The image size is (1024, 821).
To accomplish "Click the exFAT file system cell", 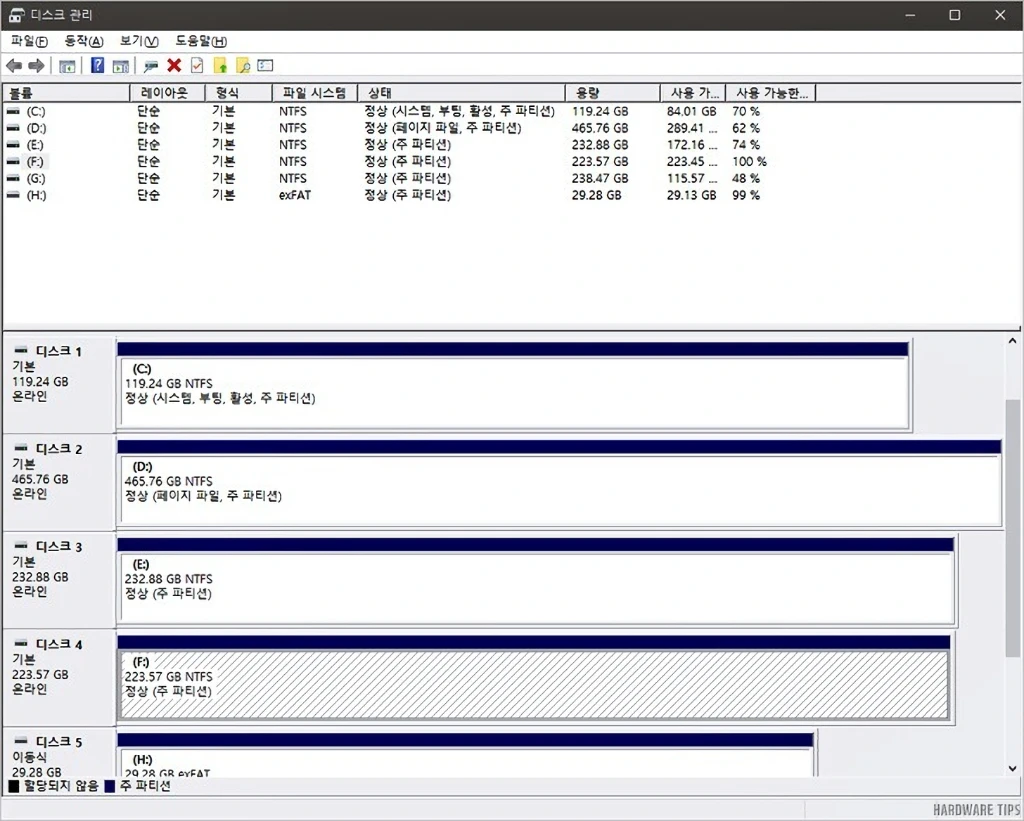I will [295, 195].
